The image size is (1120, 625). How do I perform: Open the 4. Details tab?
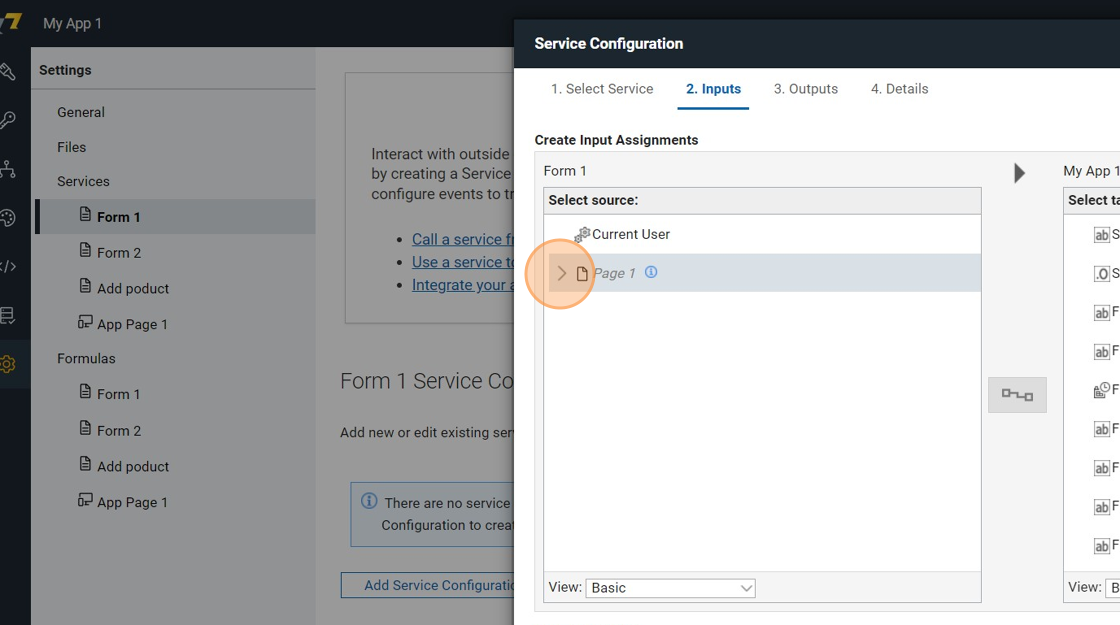point(899,89)
